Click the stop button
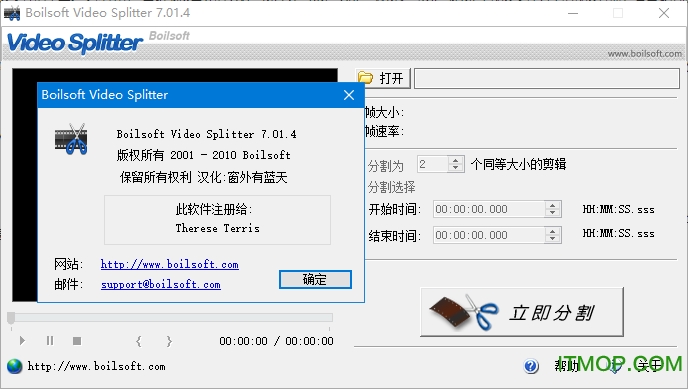688x389 pixels. point(77,341)
